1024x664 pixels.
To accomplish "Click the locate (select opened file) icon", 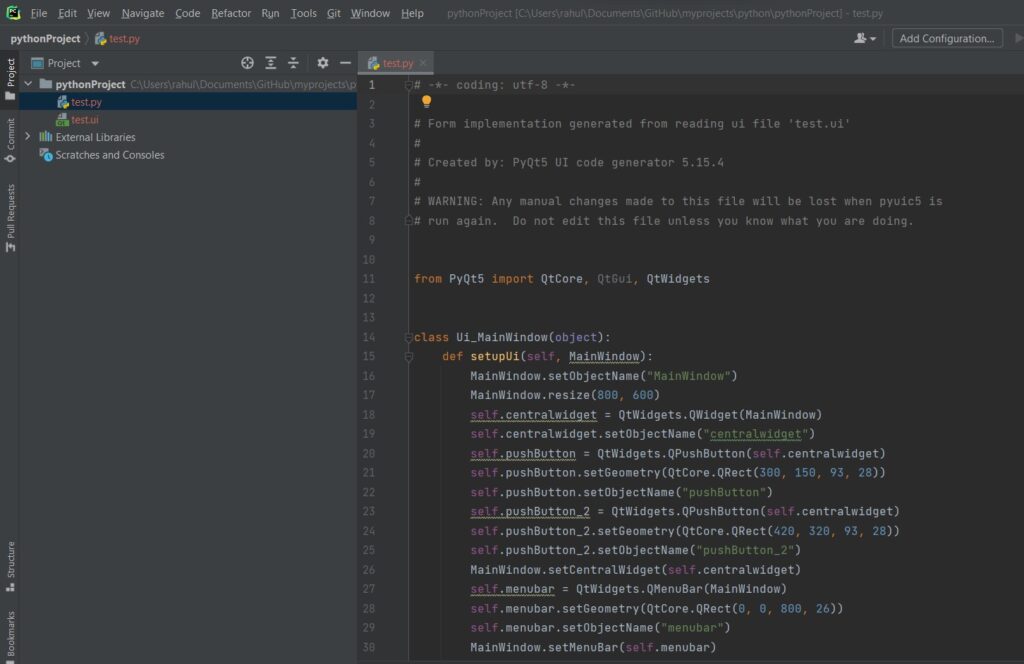I will pos(248,63).
